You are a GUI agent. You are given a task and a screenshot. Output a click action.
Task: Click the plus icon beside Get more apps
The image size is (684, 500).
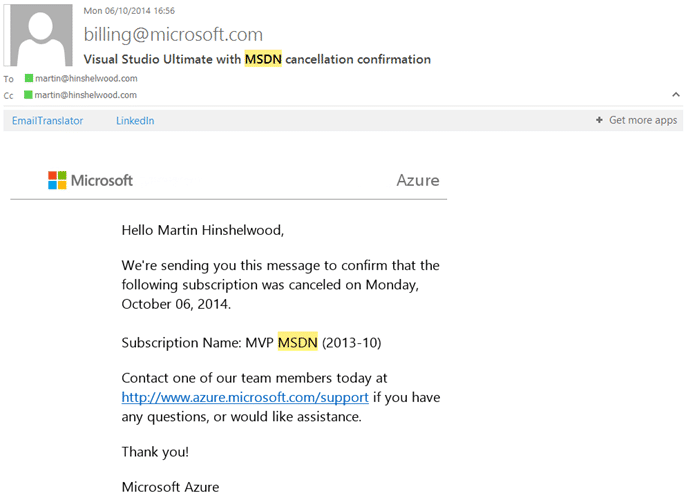pos(599,120)
